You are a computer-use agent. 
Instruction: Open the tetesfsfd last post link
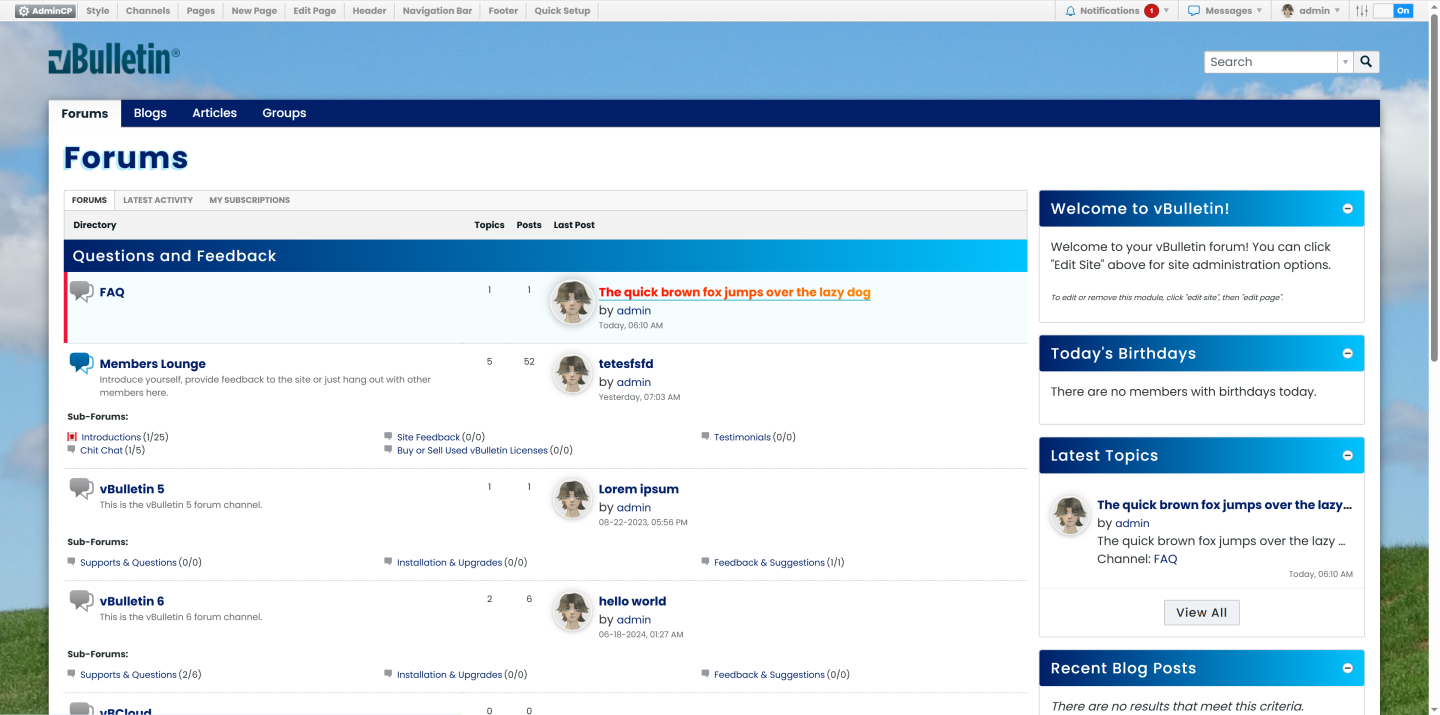(x=626, y=364)
